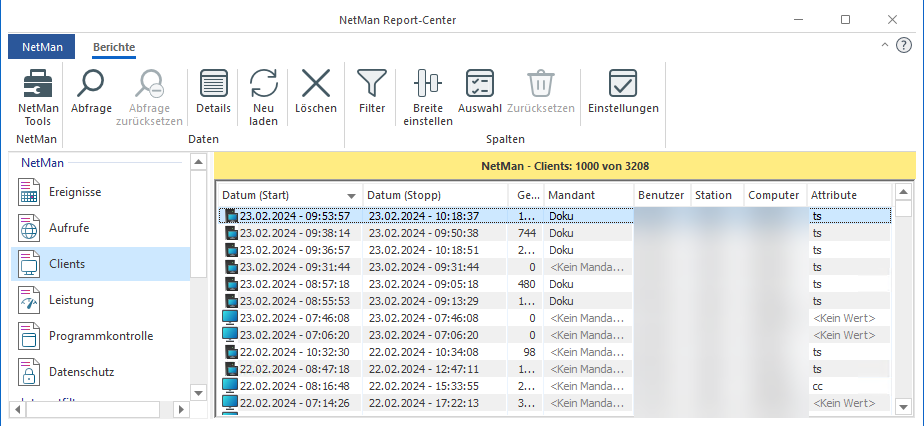
Task: Select row 22.02.2024 - 08:16:48
Action: 555,387
